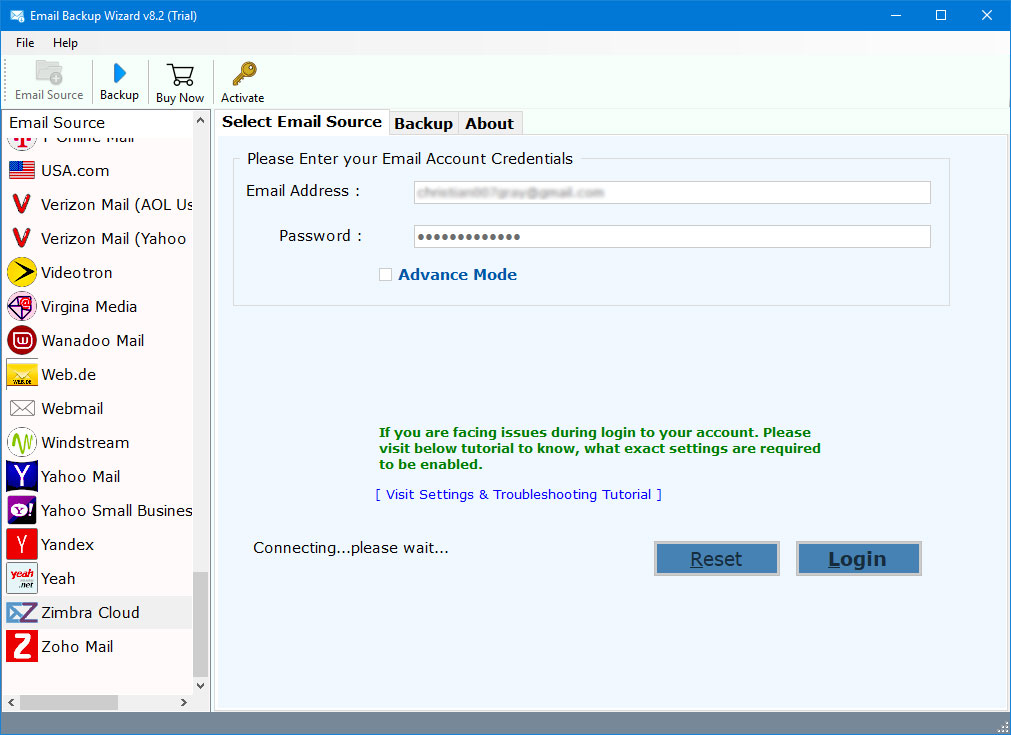Click the vertical scrollbar thumb in source list

201,624
